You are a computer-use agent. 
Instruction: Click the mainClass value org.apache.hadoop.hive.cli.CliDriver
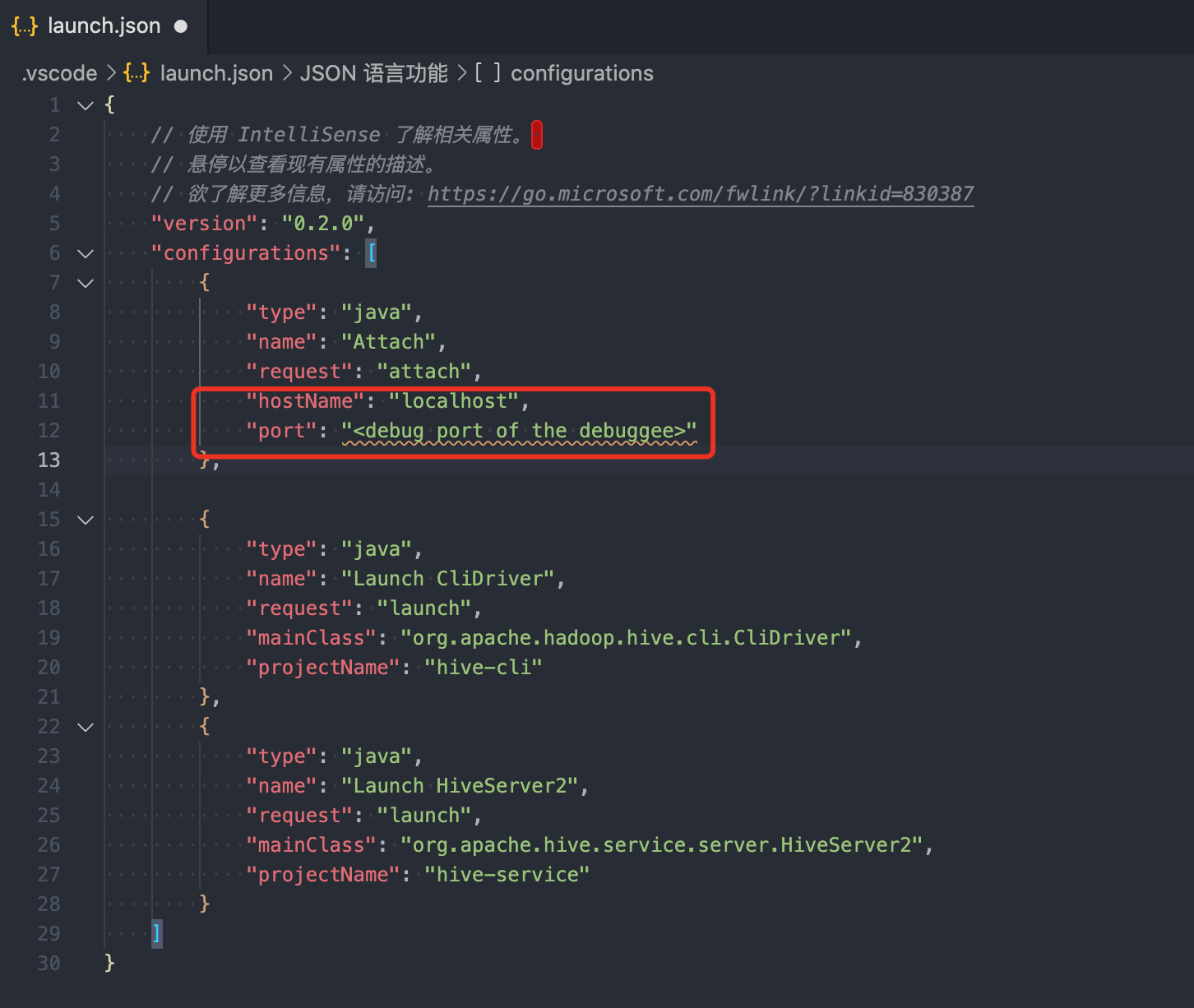[625, 637]
